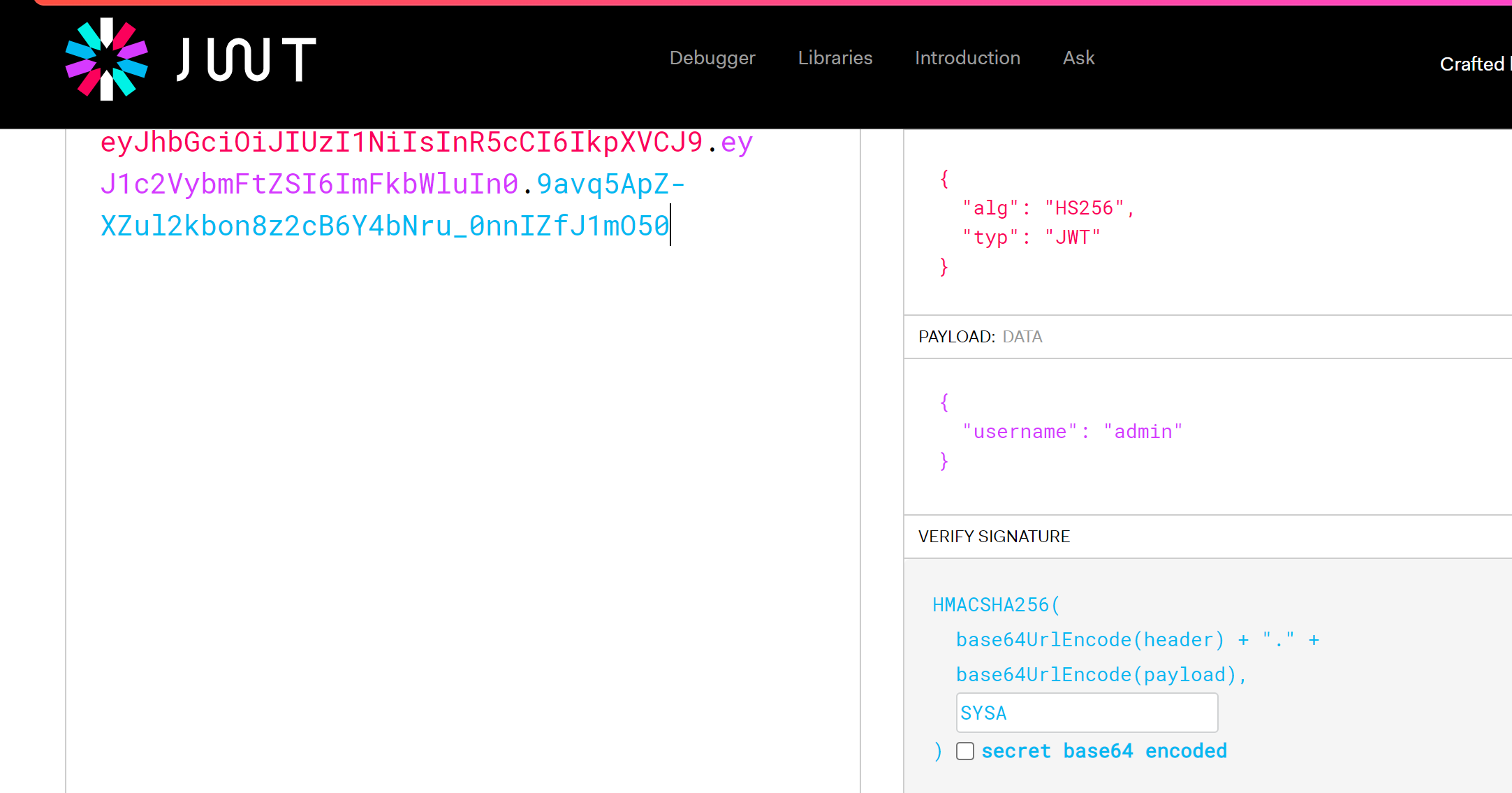1512x793 pixels.
Task: Open the Libraries nav item
Action: tap(835, 58)
